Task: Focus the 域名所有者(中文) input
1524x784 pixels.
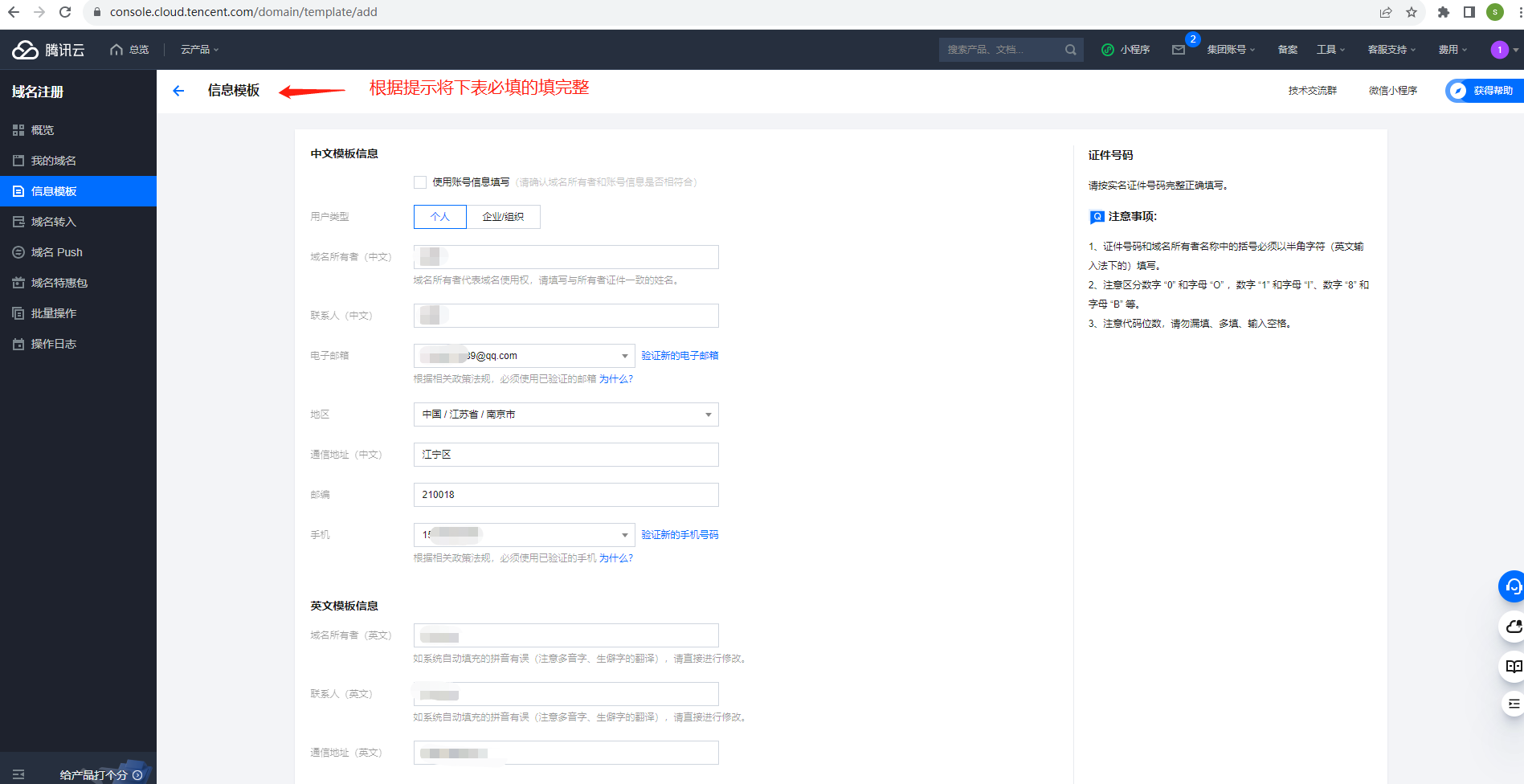Action: coord(566,257)
